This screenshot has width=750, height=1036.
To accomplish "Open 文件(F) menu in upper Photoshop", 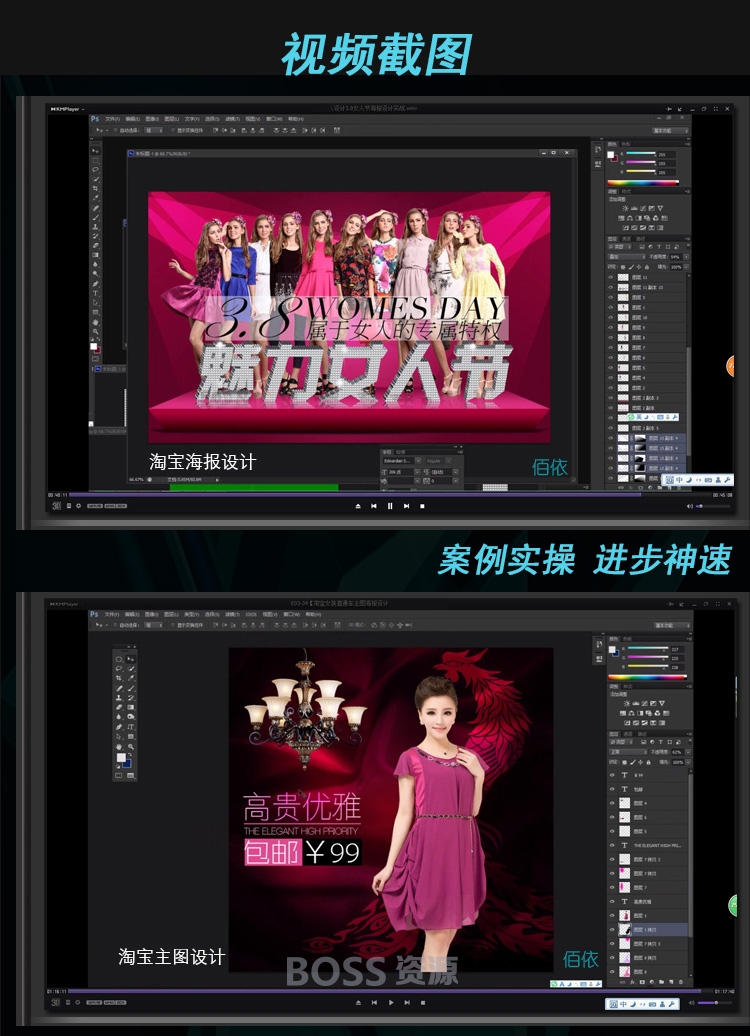I will 112,119.
